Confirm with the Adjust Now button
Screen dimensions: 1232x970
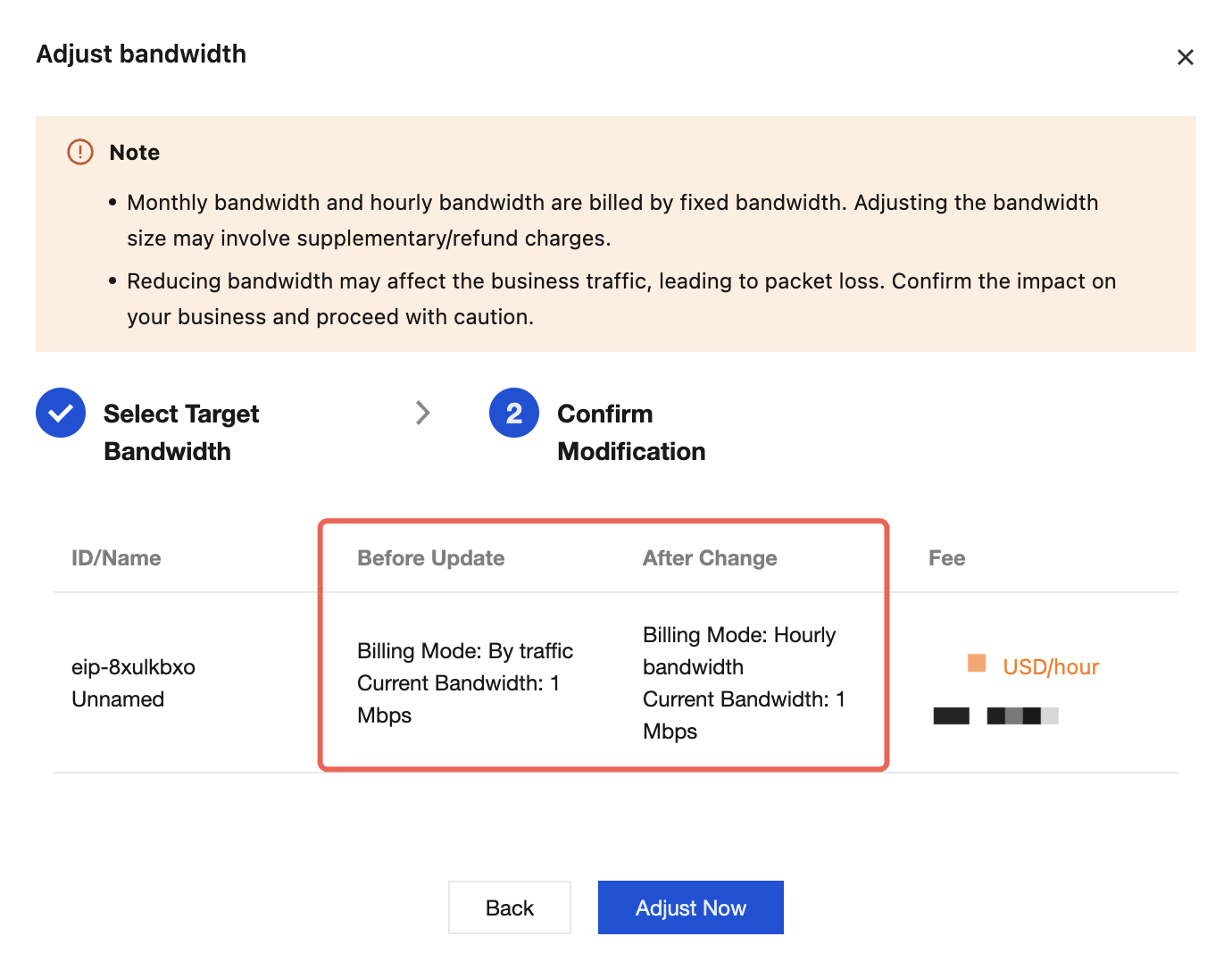(x=691, y=907)
